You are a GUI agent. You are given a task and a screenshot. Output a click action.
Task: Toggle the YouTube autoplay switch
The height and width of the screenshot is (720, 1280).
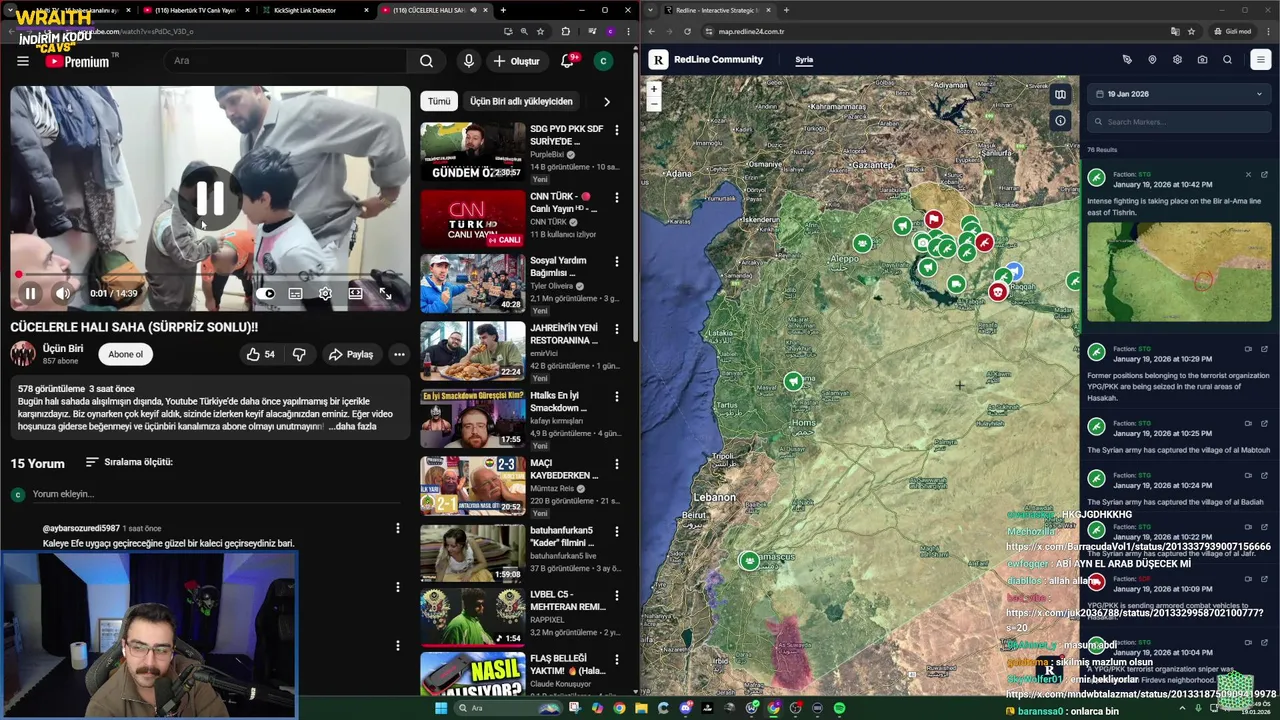pos(266,293)
